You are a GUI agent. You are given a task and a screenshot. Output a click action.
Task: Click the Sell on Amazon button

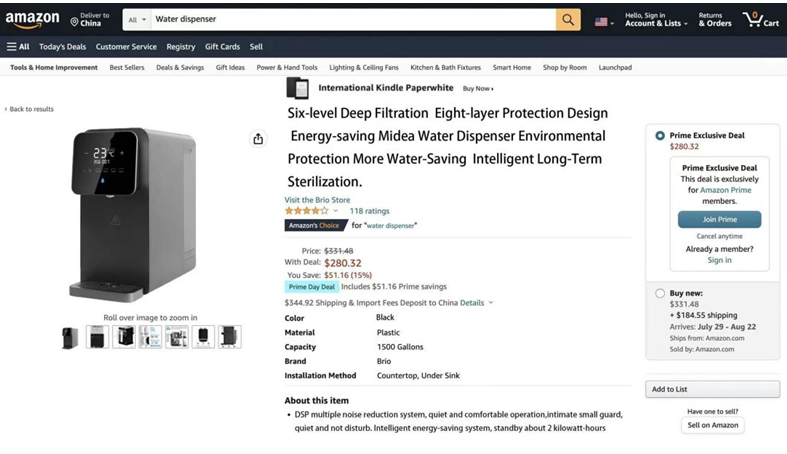tap(712, 425)
